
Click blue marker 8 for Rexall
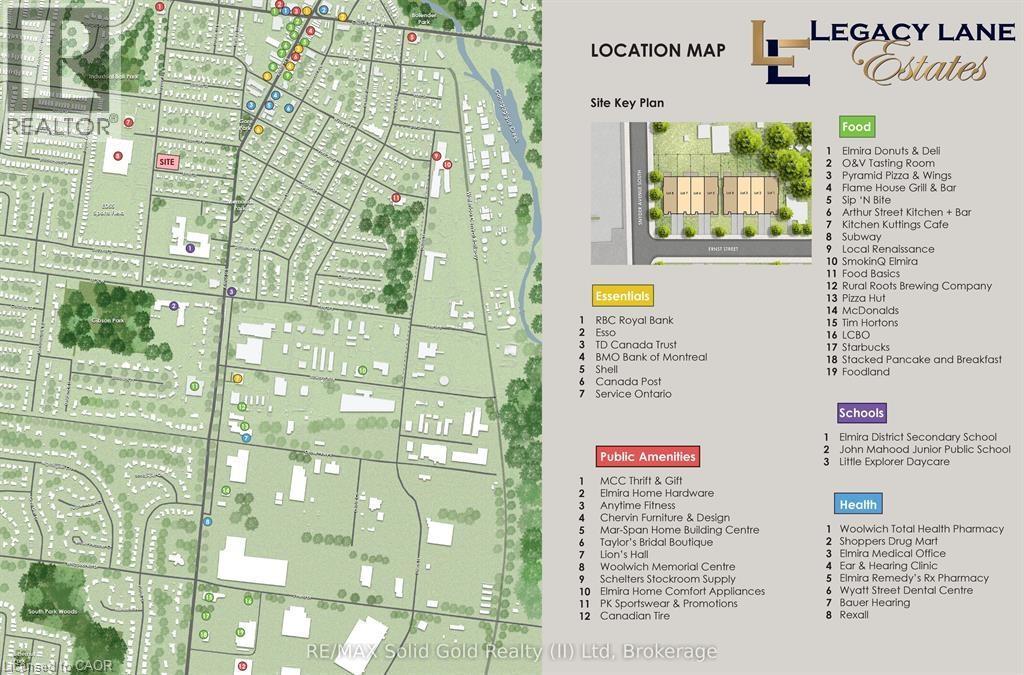(207, 521)
